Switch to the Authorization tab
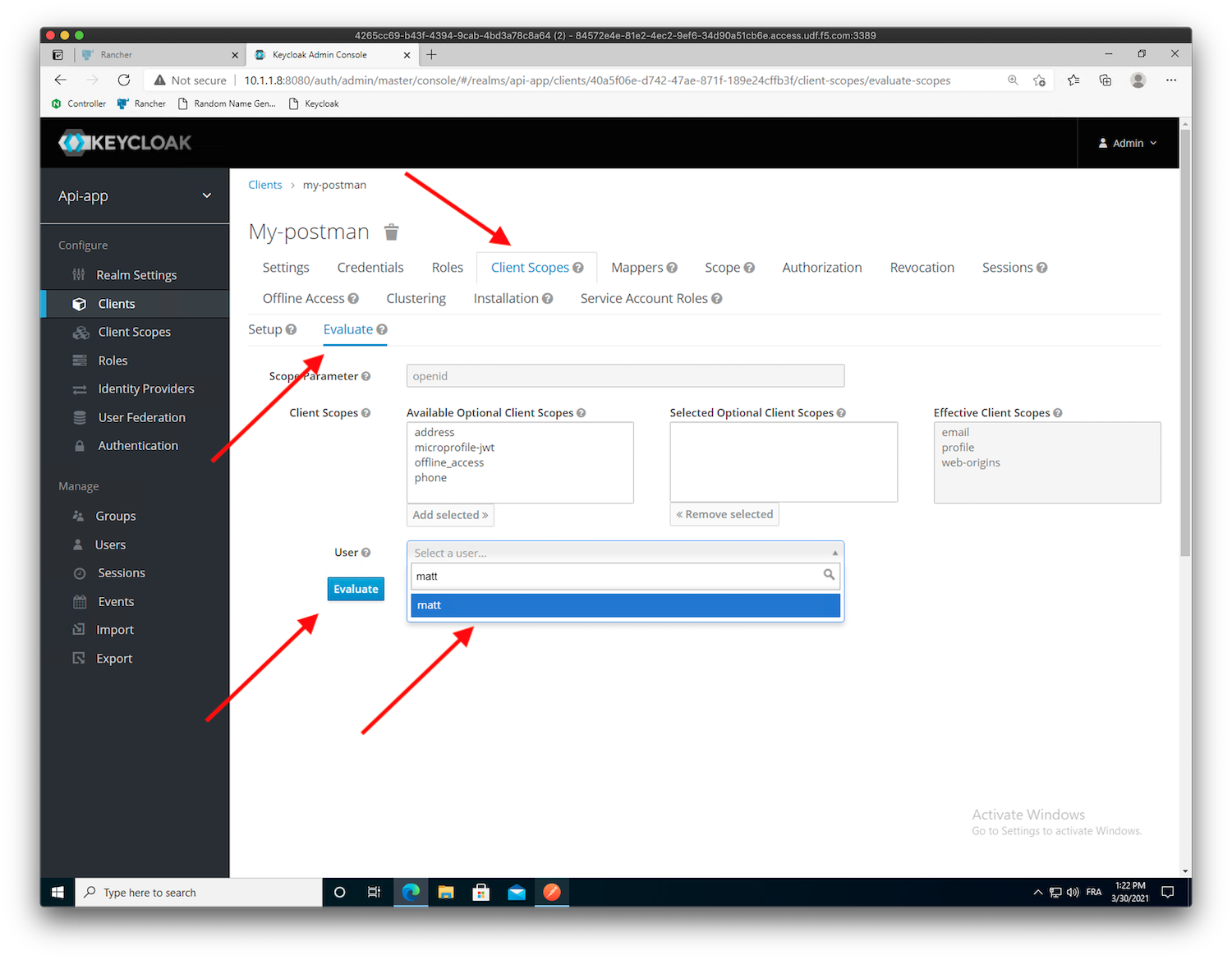 pyautogui.click(x=822, y=268)
